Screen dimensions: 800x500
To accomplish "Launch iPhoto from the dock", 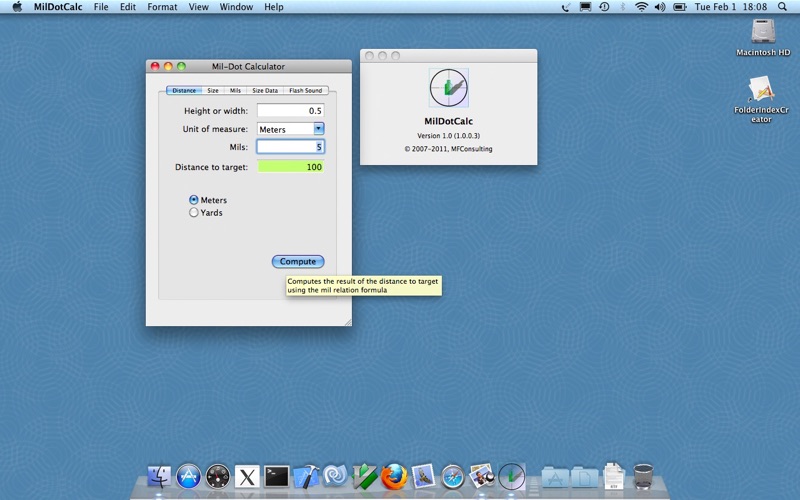I will (x=482, y=477).
